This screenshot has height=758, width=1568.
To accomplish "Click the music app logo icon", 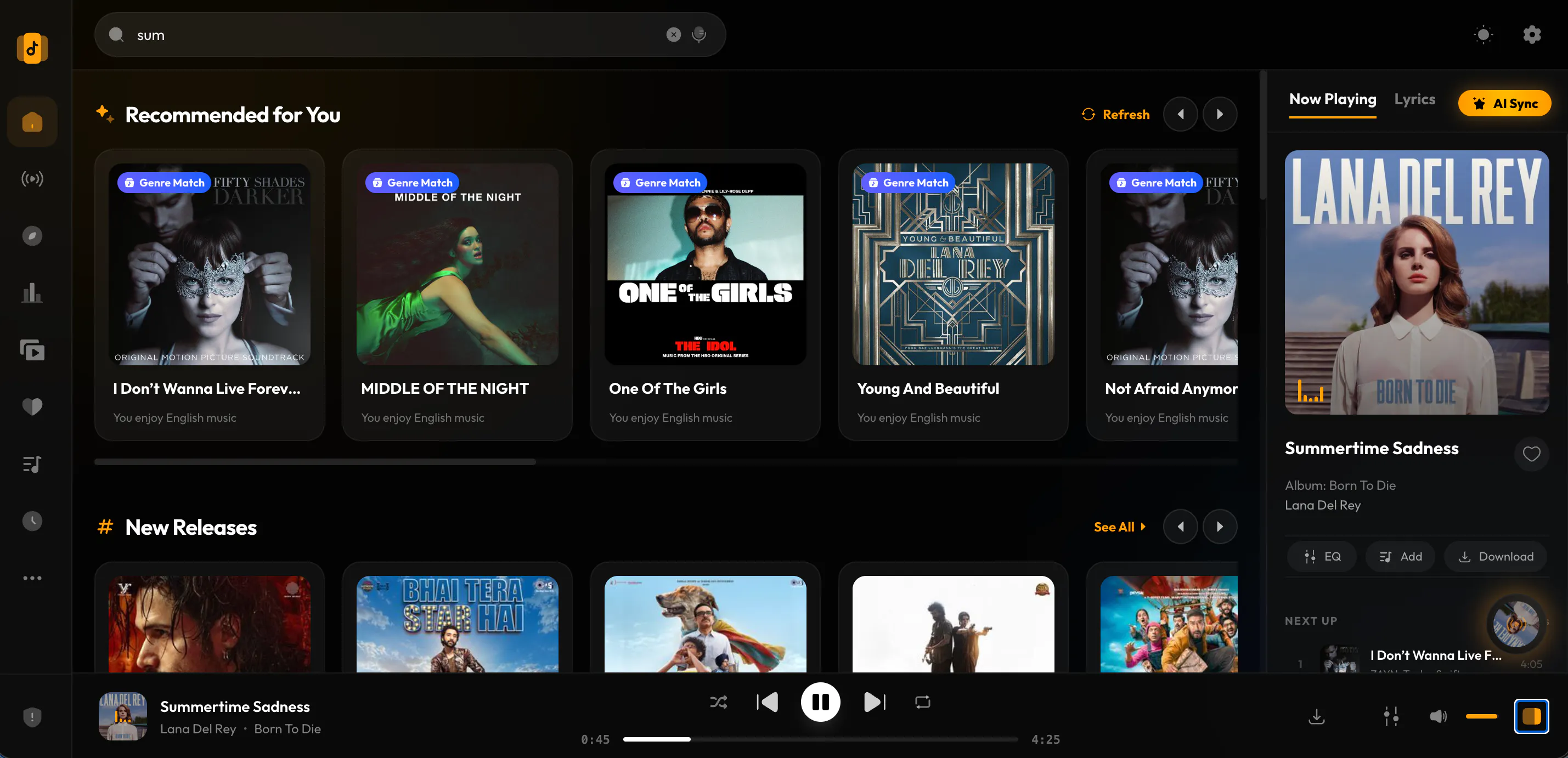I will point(32,48).
